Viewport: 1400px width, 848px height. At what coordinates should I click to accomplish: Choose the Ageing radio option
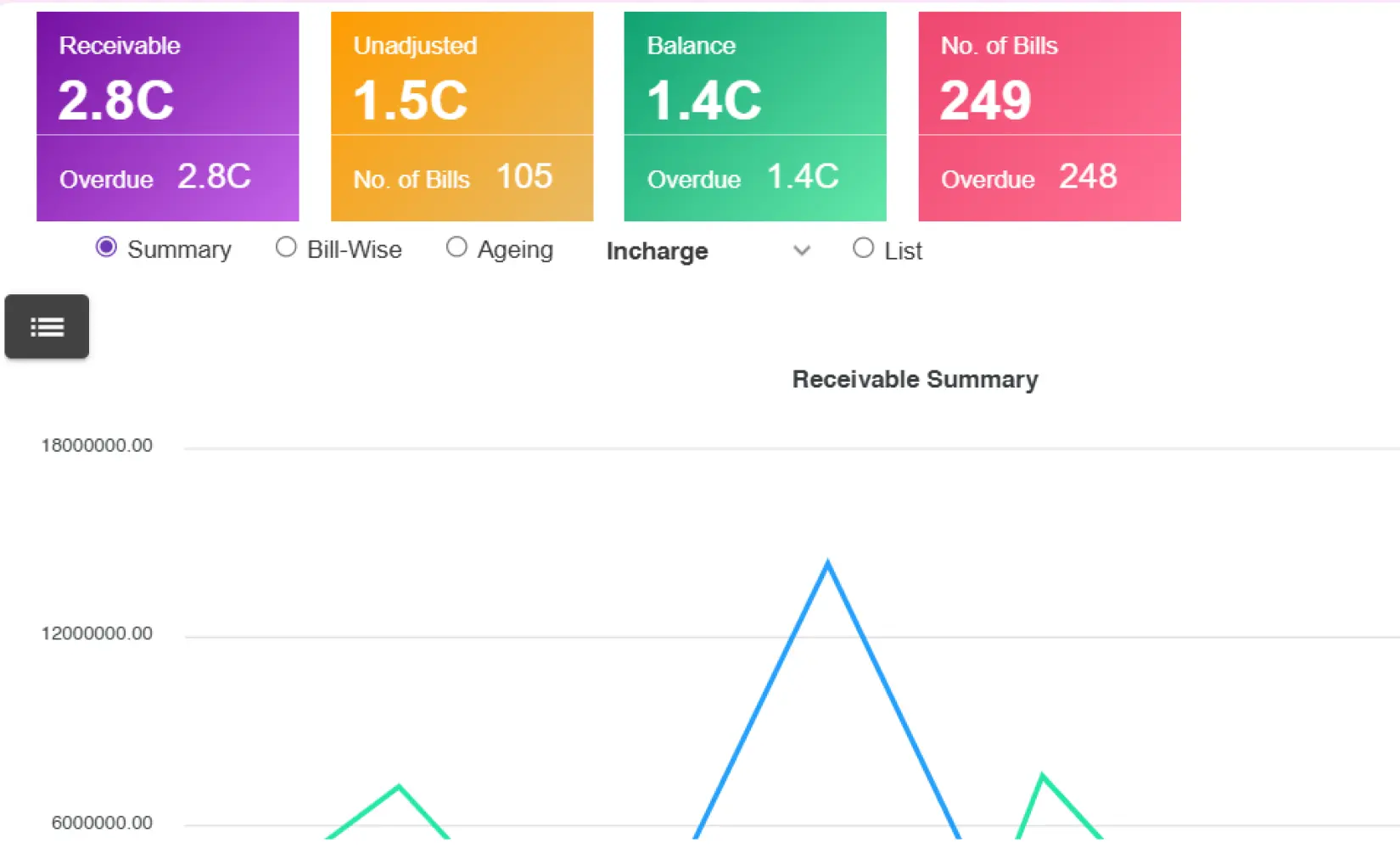[456, 247]
